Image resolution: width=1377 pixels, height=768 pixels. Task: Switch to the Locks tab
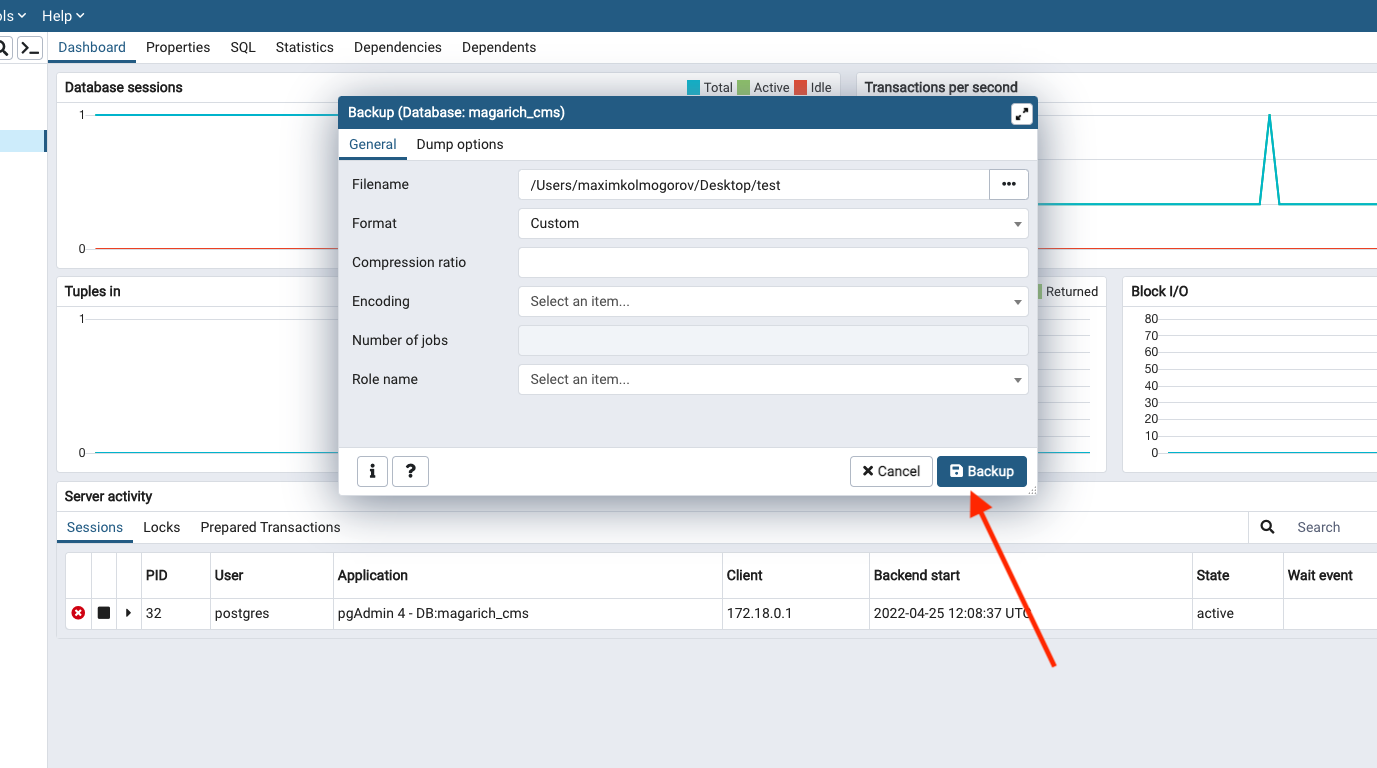pyautogui.click(x=162, y=527)
